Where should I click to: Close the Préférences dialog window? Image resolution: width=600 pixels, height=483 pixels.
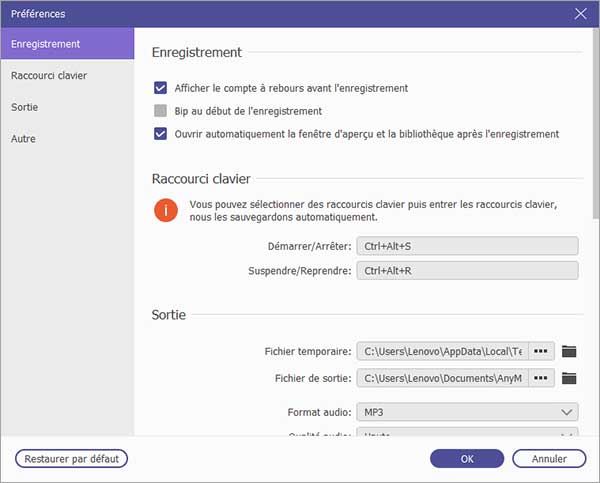(581, 14)
